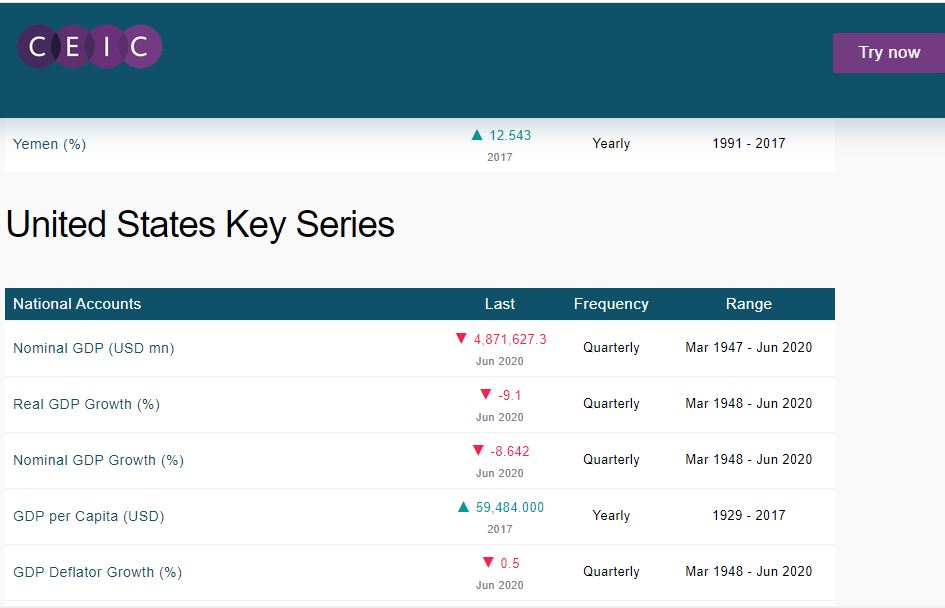Click red down arrow beside -8.642
This screenshot has width=945, height=608.
pos(478,451)
